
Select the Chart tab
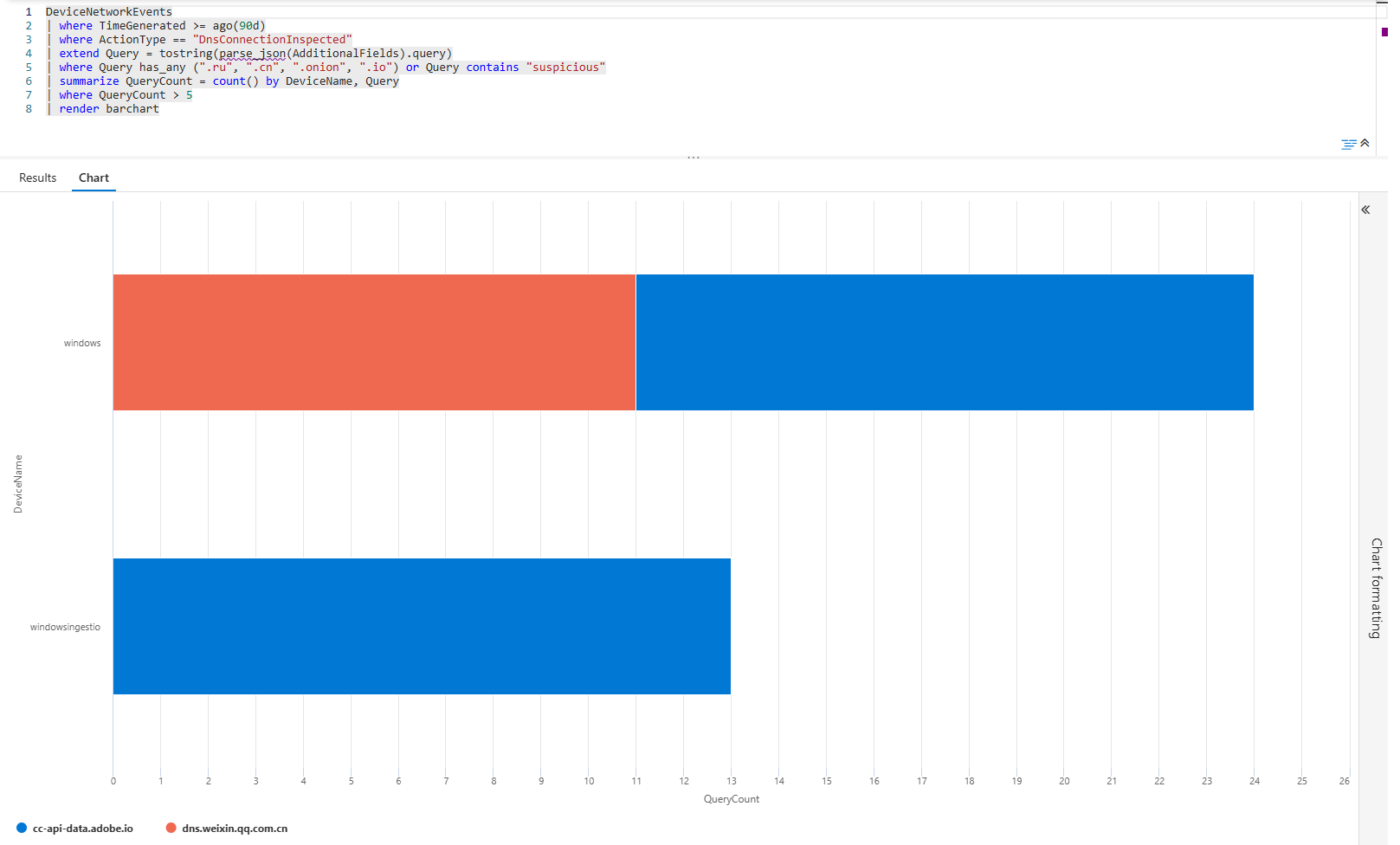pyautogui.click(x=94, y=177)
